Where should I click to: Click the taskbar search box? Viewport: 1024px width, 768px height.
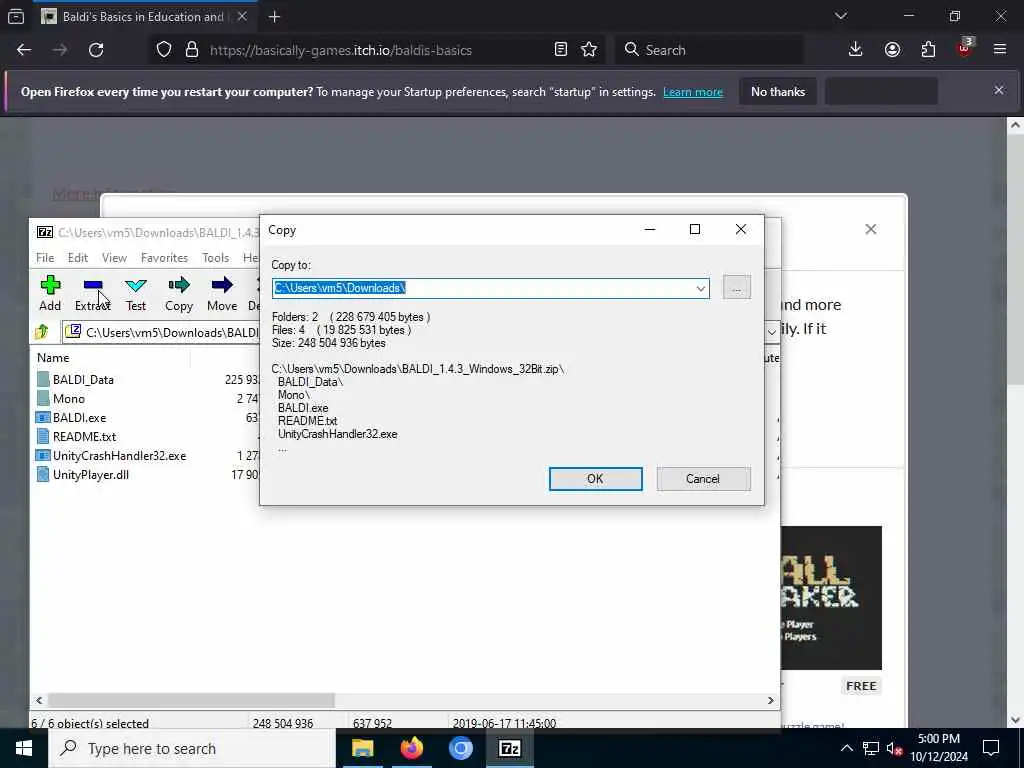[x=191, y=748]
